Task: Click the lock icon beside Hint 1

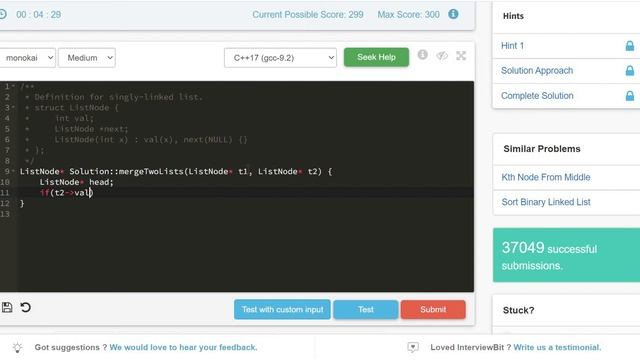Action: 630,46
